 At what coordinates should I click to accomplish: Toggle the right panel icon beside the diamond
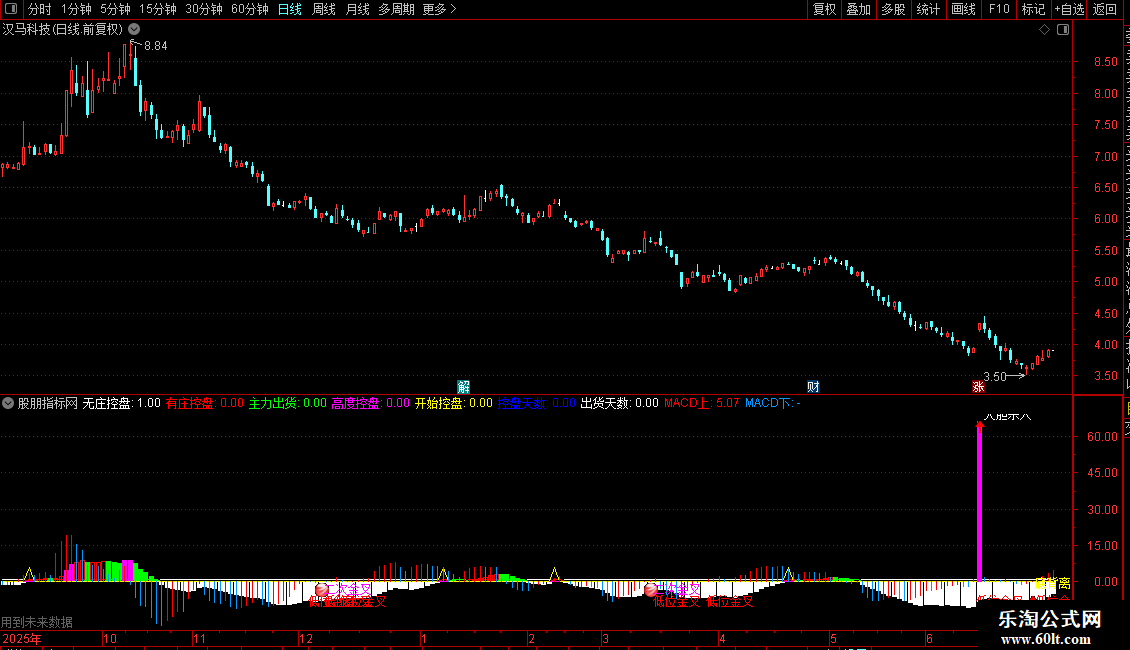pyautogui.click(x=1063, y=30)
